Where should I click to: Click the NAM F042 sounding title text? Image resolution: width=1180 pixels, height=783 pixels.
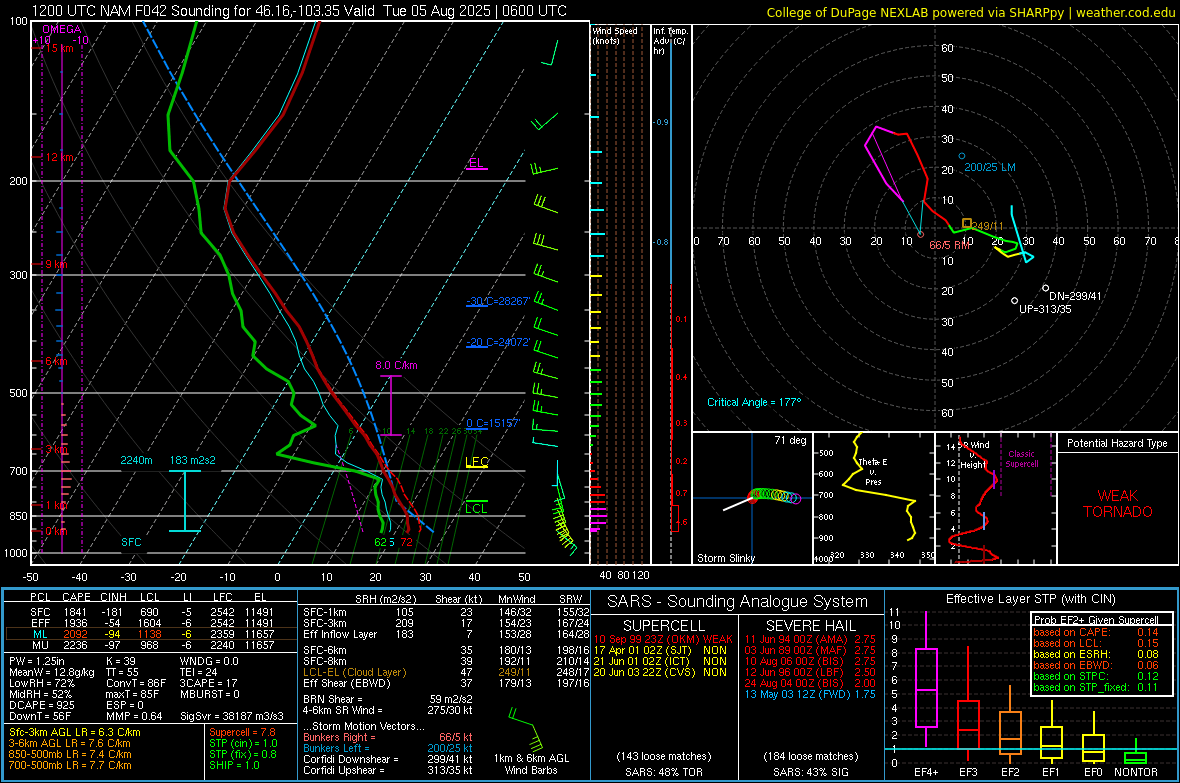point(299,11)
